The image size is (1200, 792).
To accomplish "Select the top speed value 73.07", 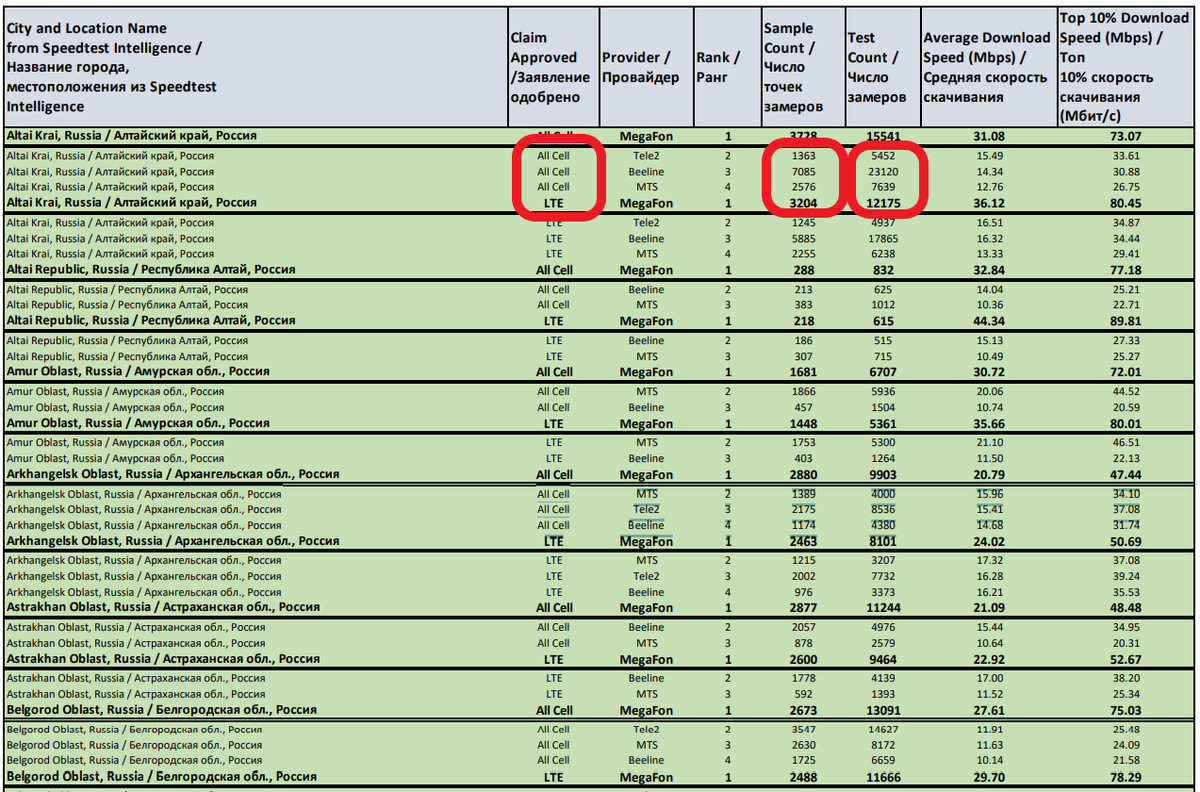I will [1125, 136].
